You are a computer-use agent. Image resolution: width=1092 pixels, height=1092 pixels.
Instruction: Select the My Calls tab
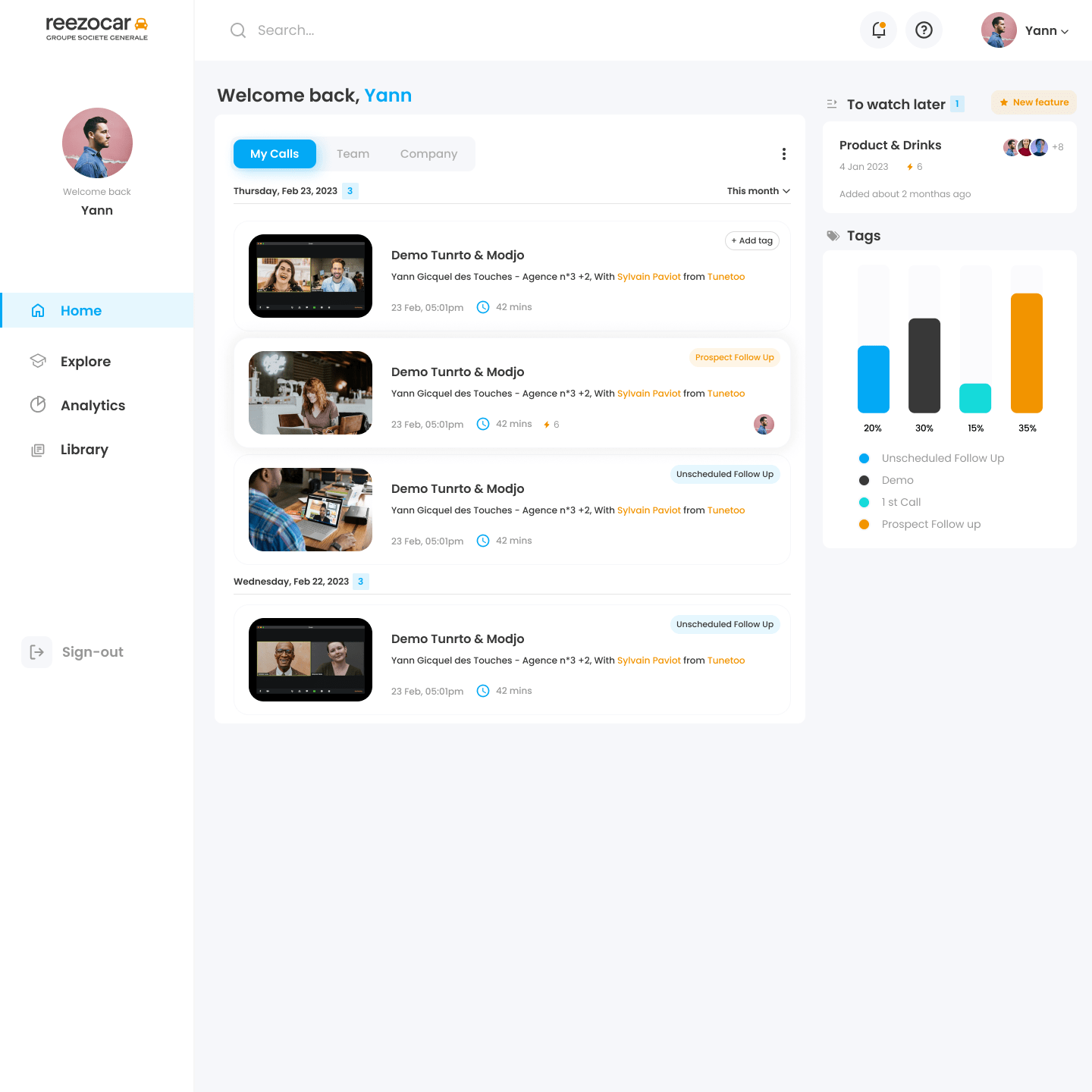(275, 154)
